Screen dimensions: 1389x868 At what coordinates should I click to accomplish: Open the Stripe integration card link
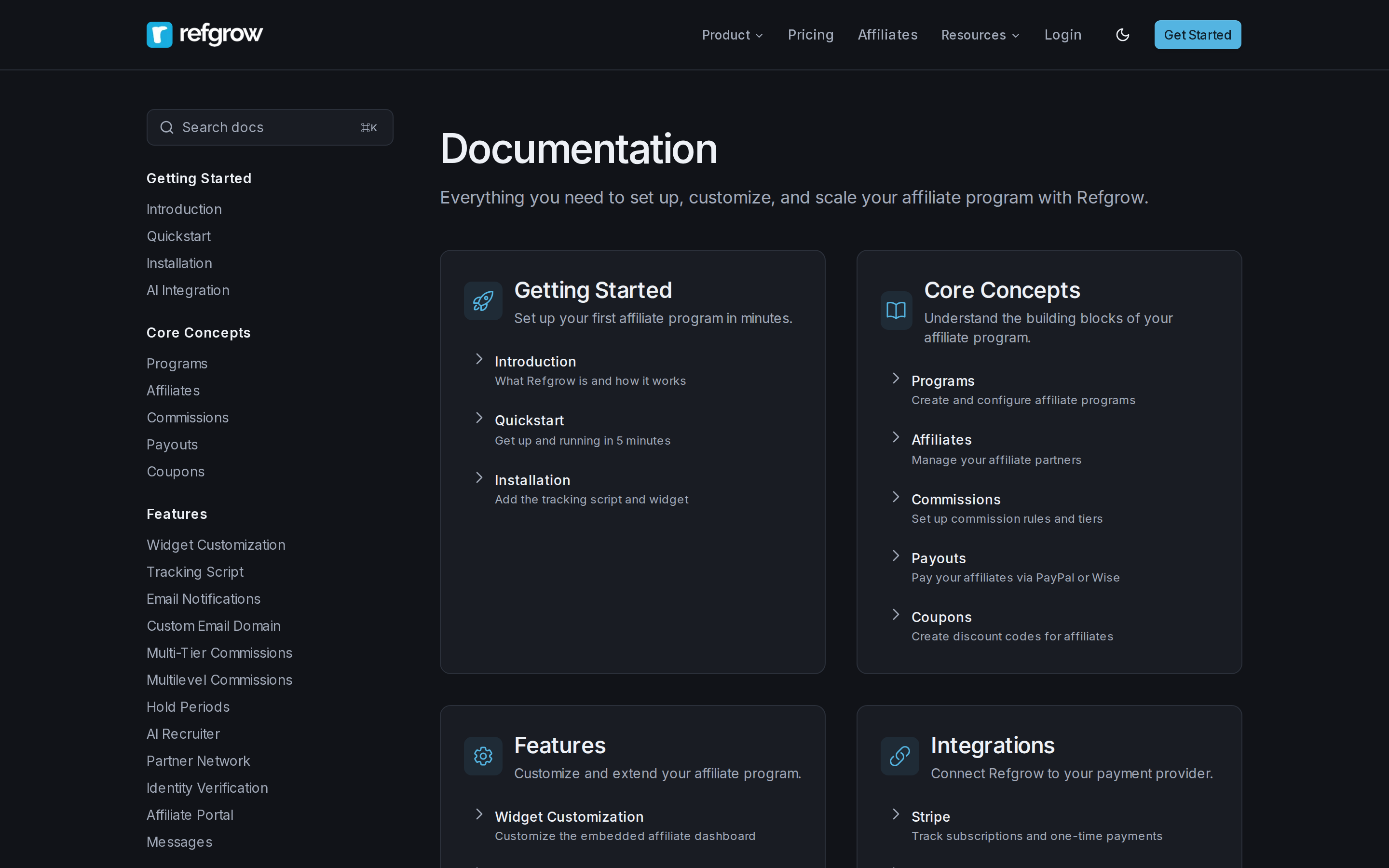[930, 817]
